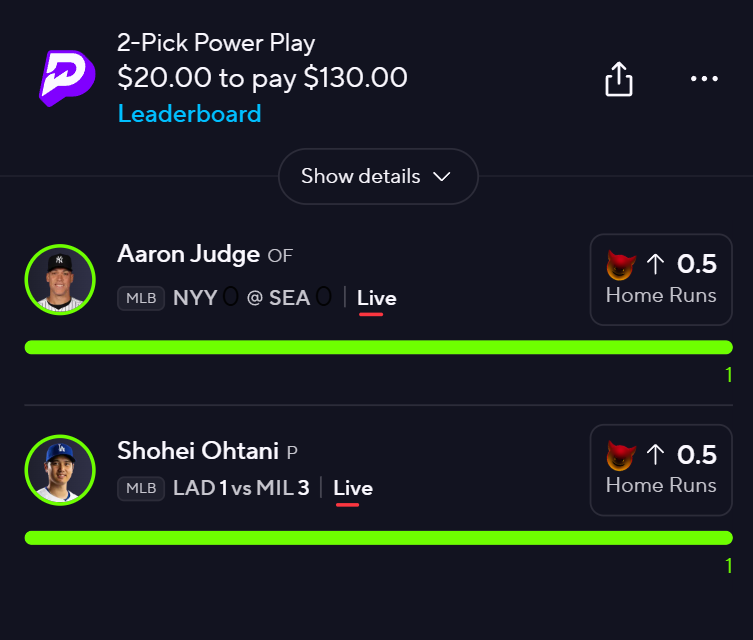This screenshot has width=753, height=640.
Task: Click Shohei Ohtani's profile photo
Action: (60, 470)
